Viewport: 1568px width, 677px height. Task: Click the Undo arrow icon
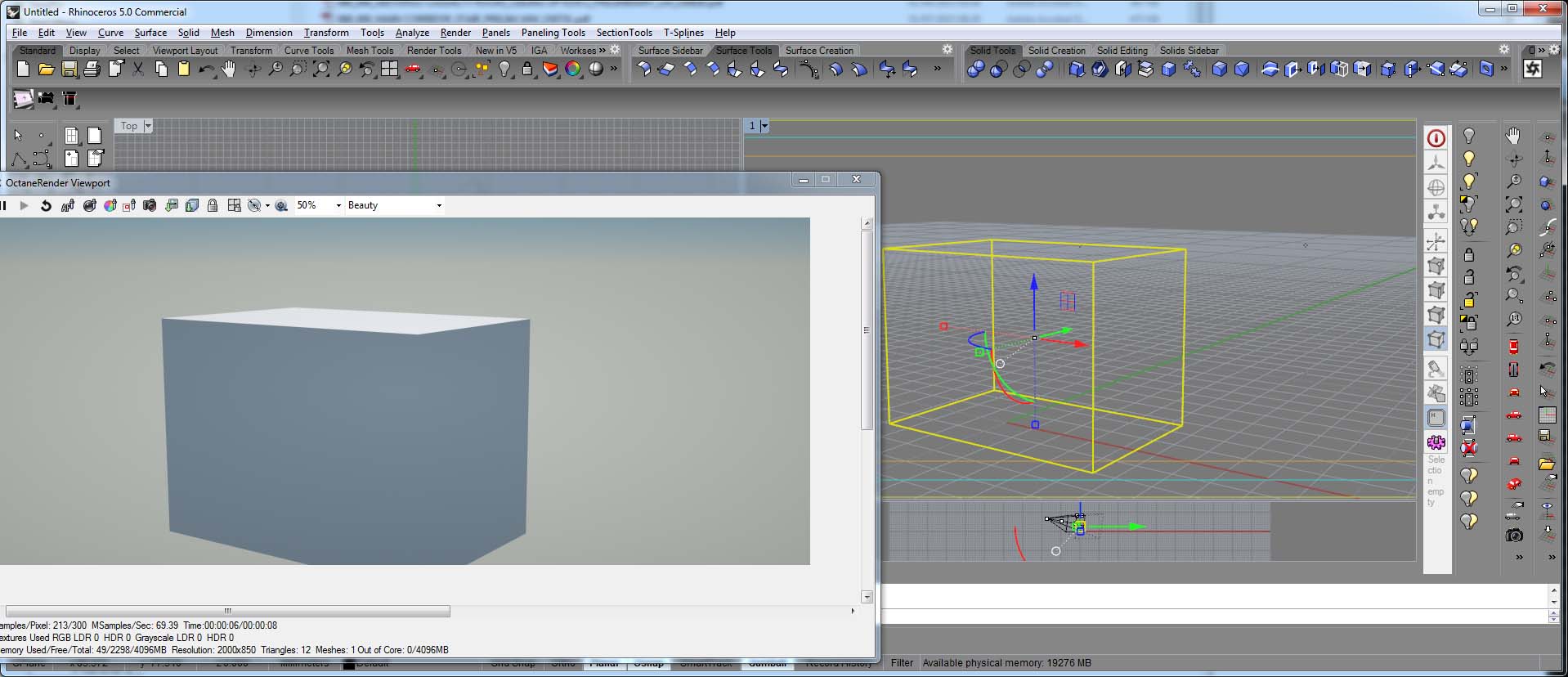206,69
